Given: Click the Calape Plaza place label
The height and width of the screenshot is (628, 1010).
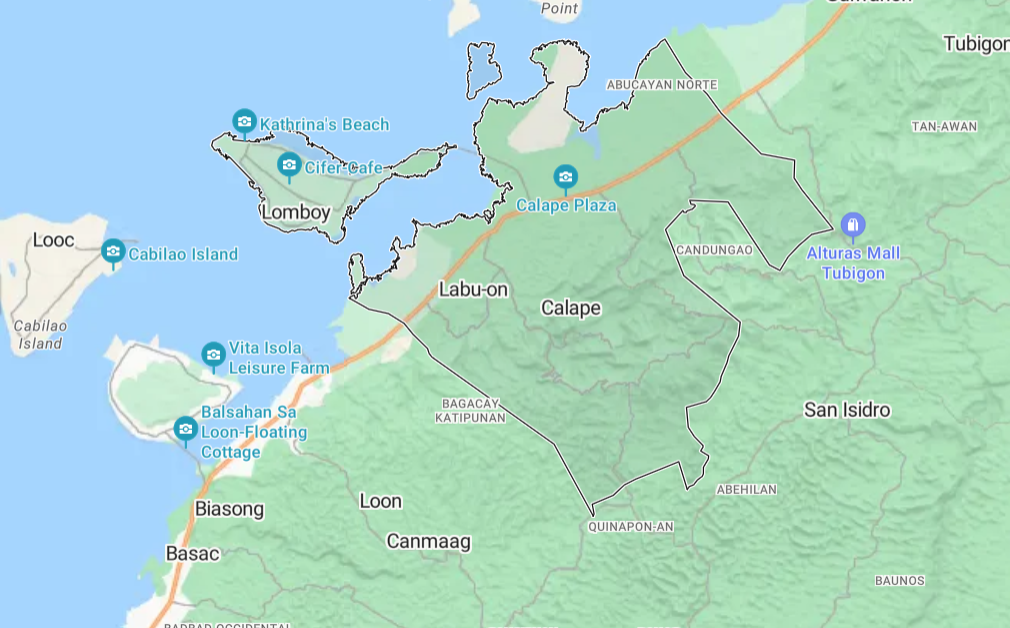Looking at the screenshot, I should tap(566, 206).
